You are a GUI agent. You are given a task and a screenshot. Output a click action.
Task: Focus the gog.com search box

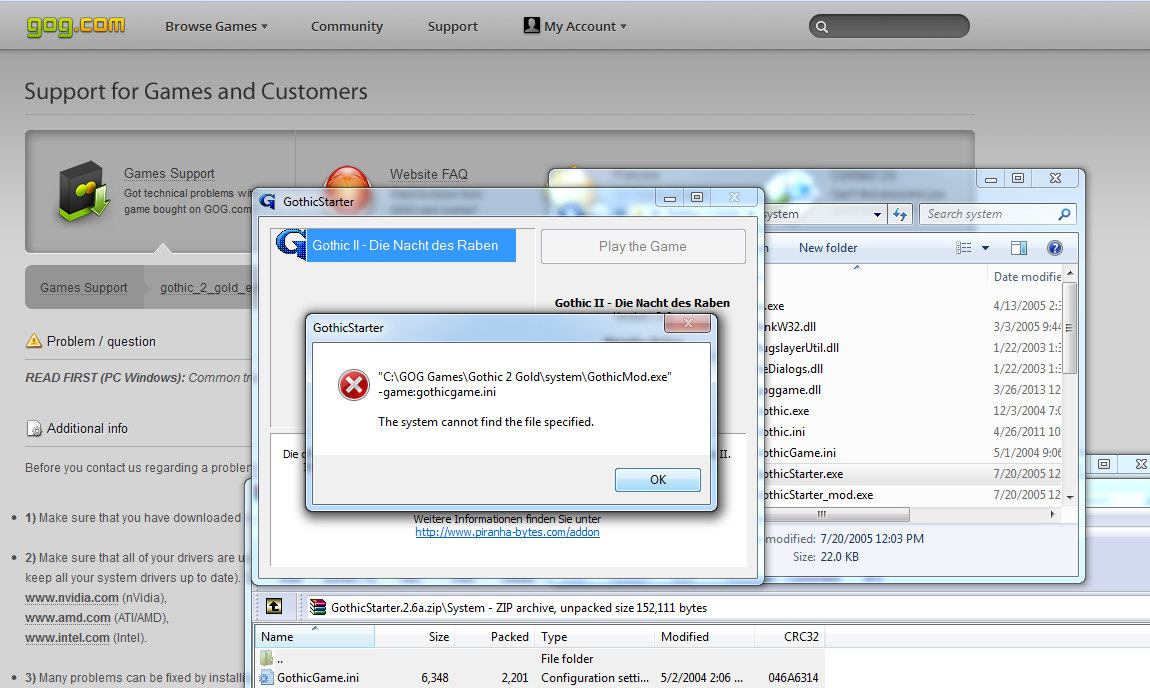[889, 26]
